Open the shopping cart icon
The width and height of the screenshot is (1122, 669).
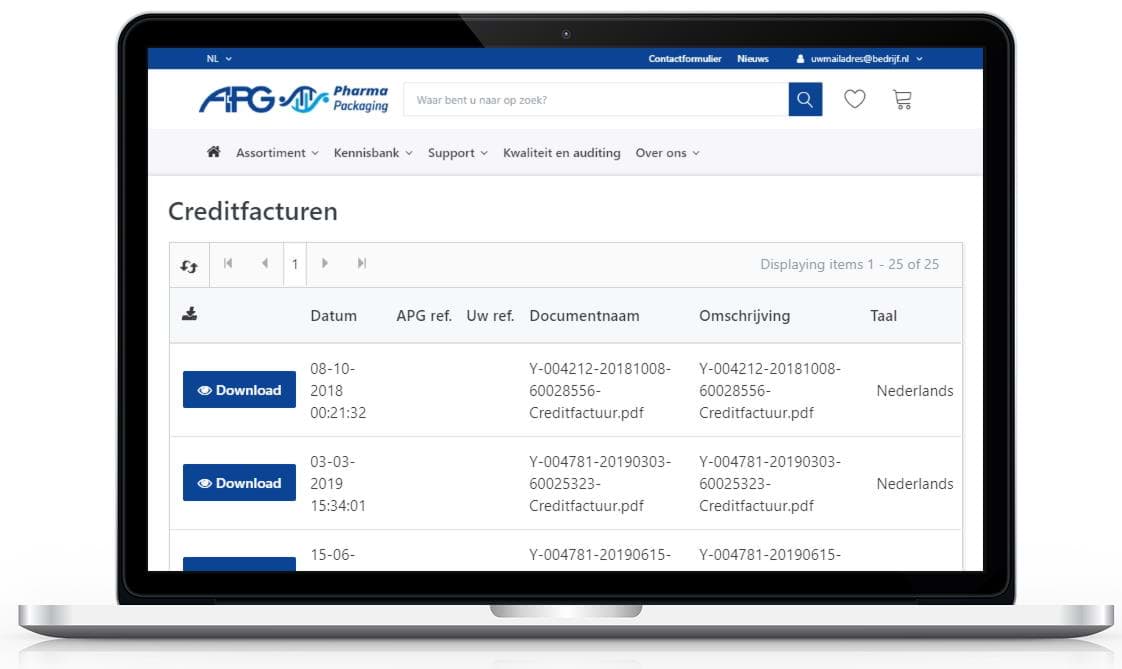coord(902,100)
